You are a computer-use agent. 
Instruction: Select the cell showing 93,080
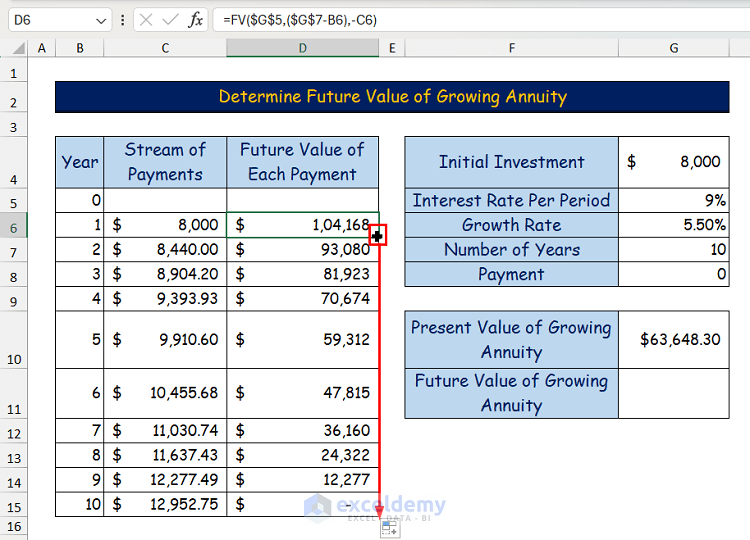(303, 249)
